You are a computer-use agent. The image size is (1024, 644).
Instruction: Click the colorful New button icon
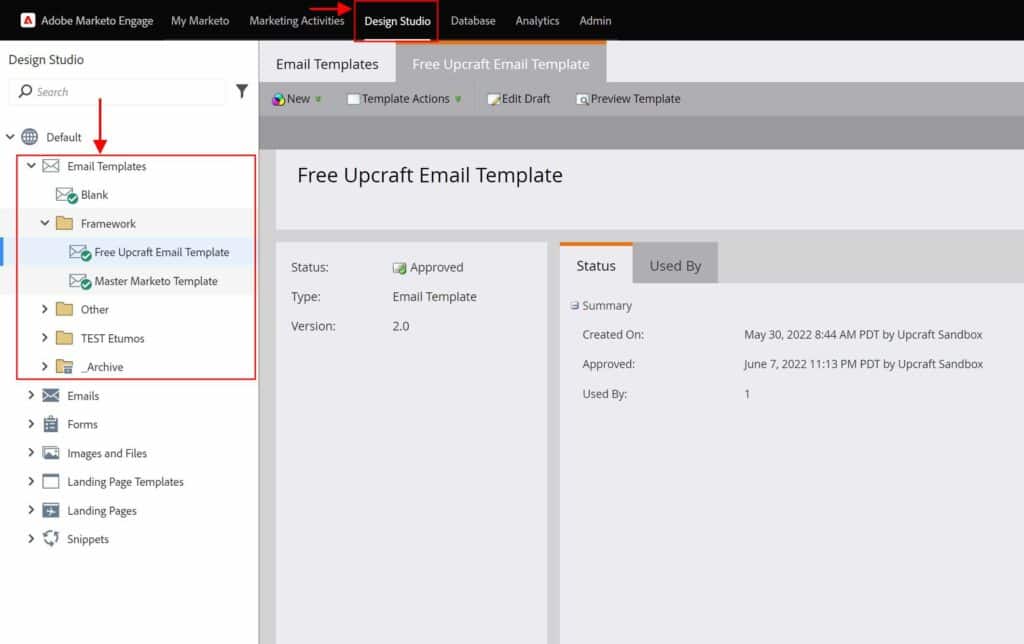279,99
